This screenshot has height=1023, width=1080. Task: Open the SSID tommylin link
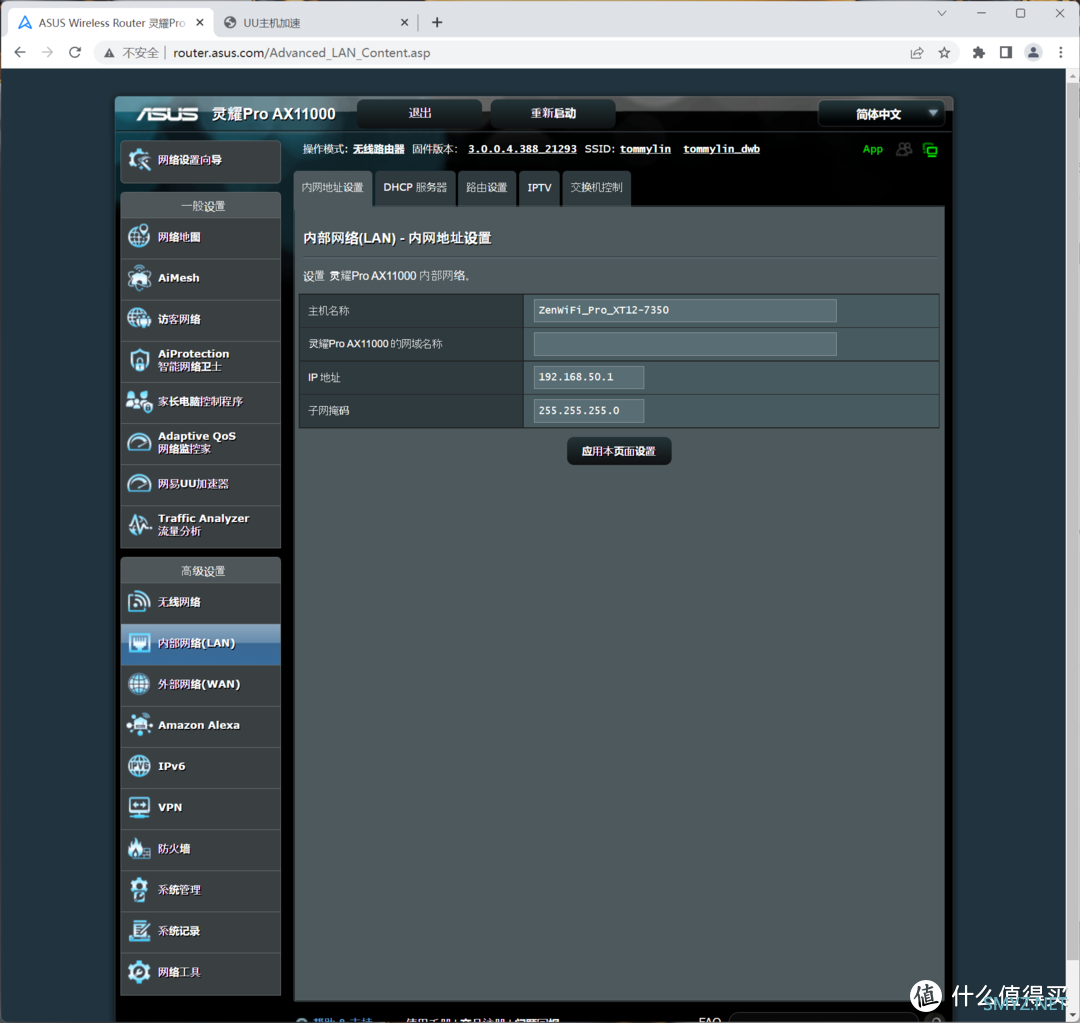[645, 149]
